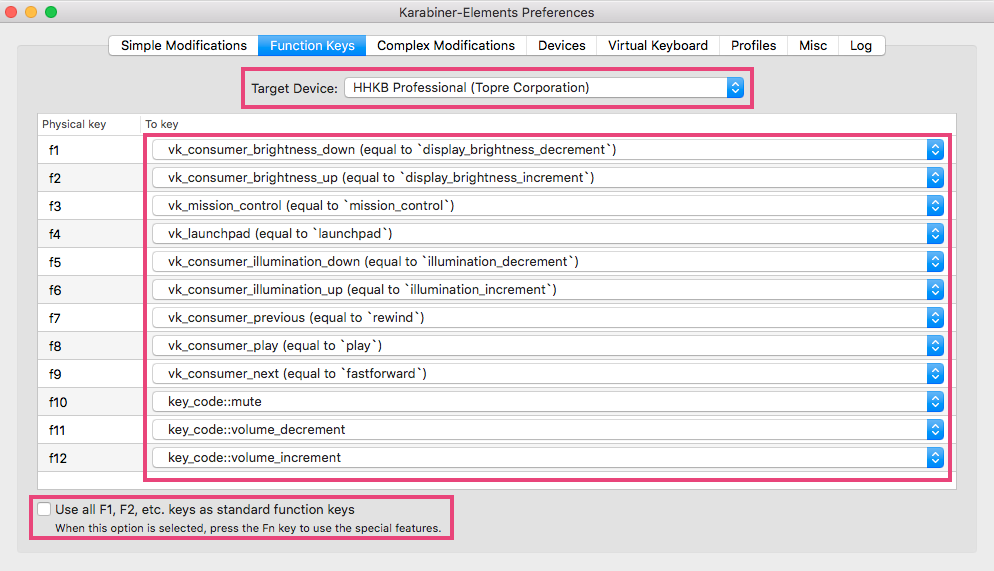Screen dimensions: 994x571
Task: Select the f4 physical key row label
Action: [55, 234]
